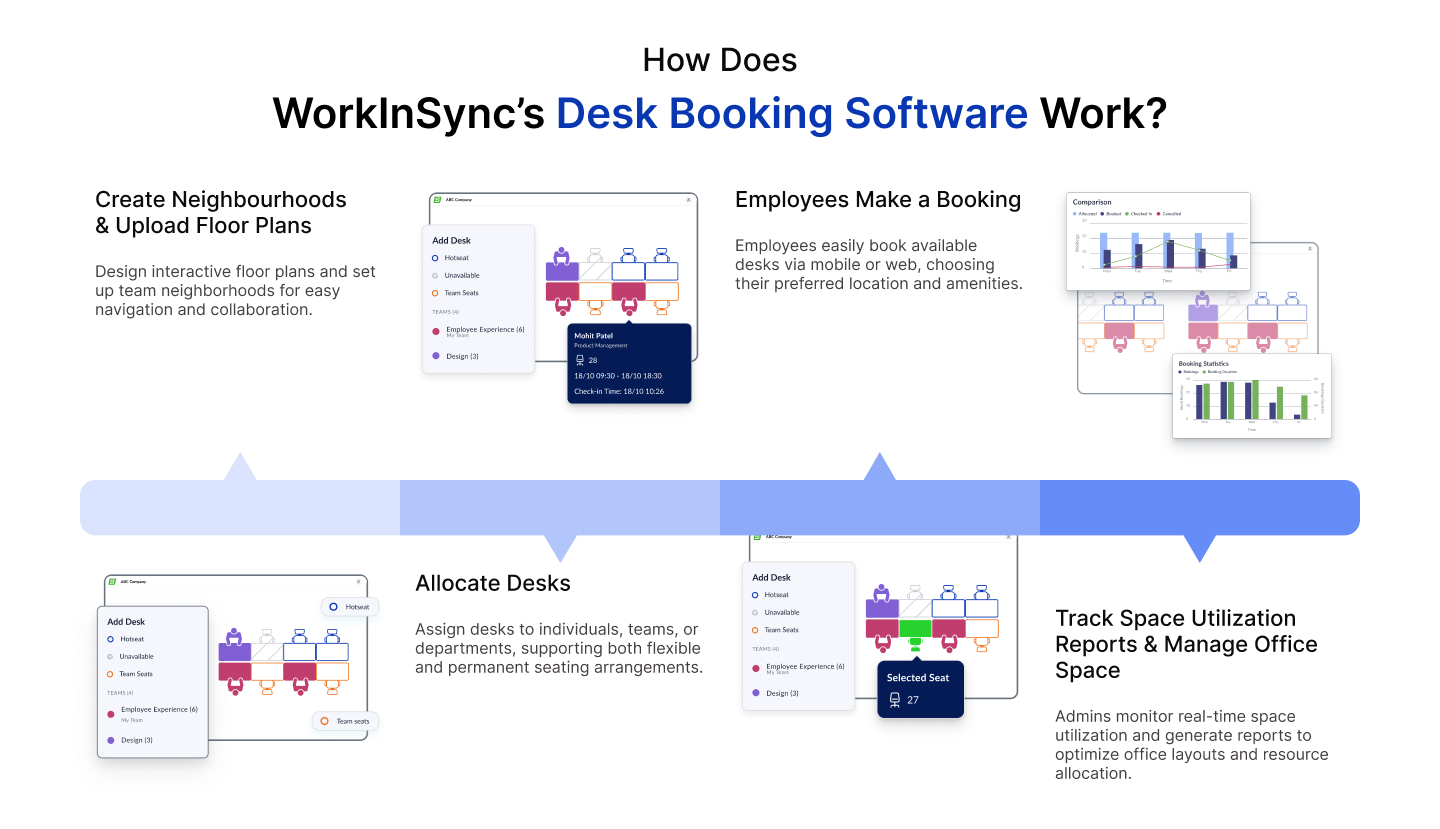Click the Check-in Time: 18/10 10:26 line
This screenshot has height=829, width=1440.
pyautogui.click(x=619, y=391)
